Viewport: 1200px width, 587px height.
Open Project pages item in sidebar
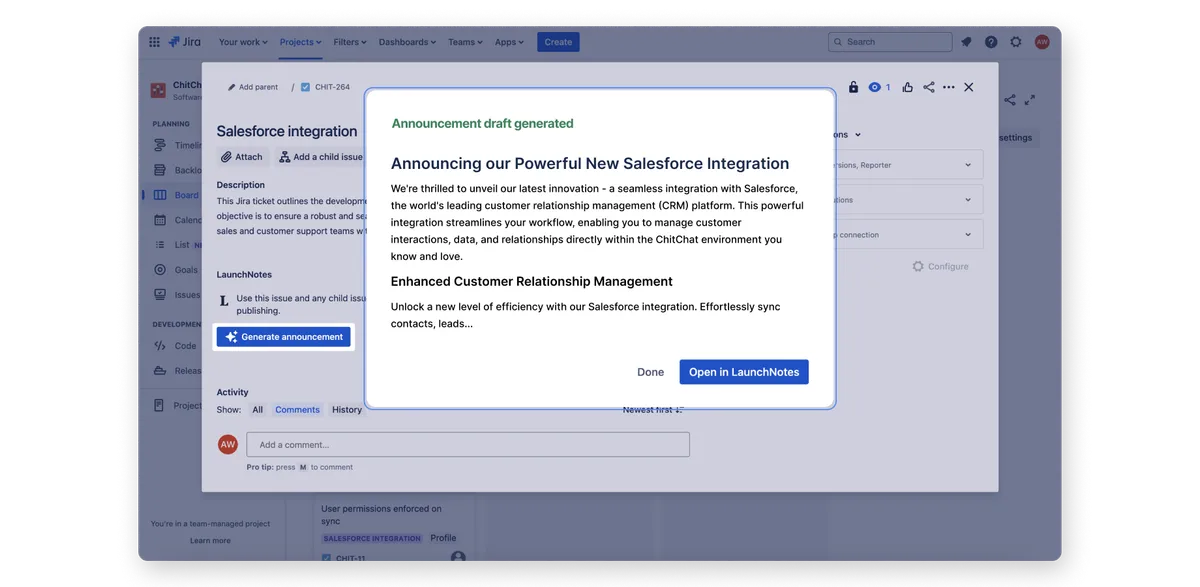tap(178, 406)
